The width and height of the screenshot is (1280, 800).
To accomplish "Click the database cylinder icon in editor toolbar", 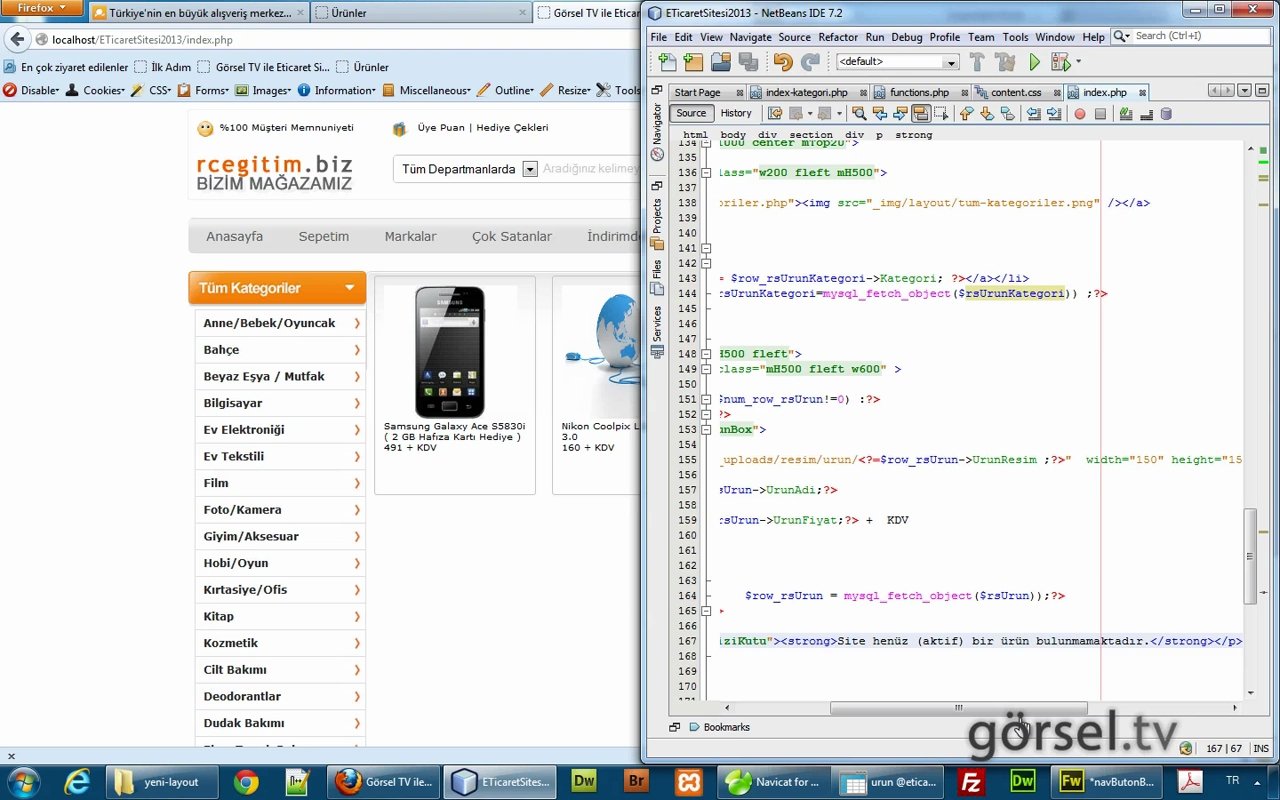I will pyautogui.click(x=1166, y=114).
